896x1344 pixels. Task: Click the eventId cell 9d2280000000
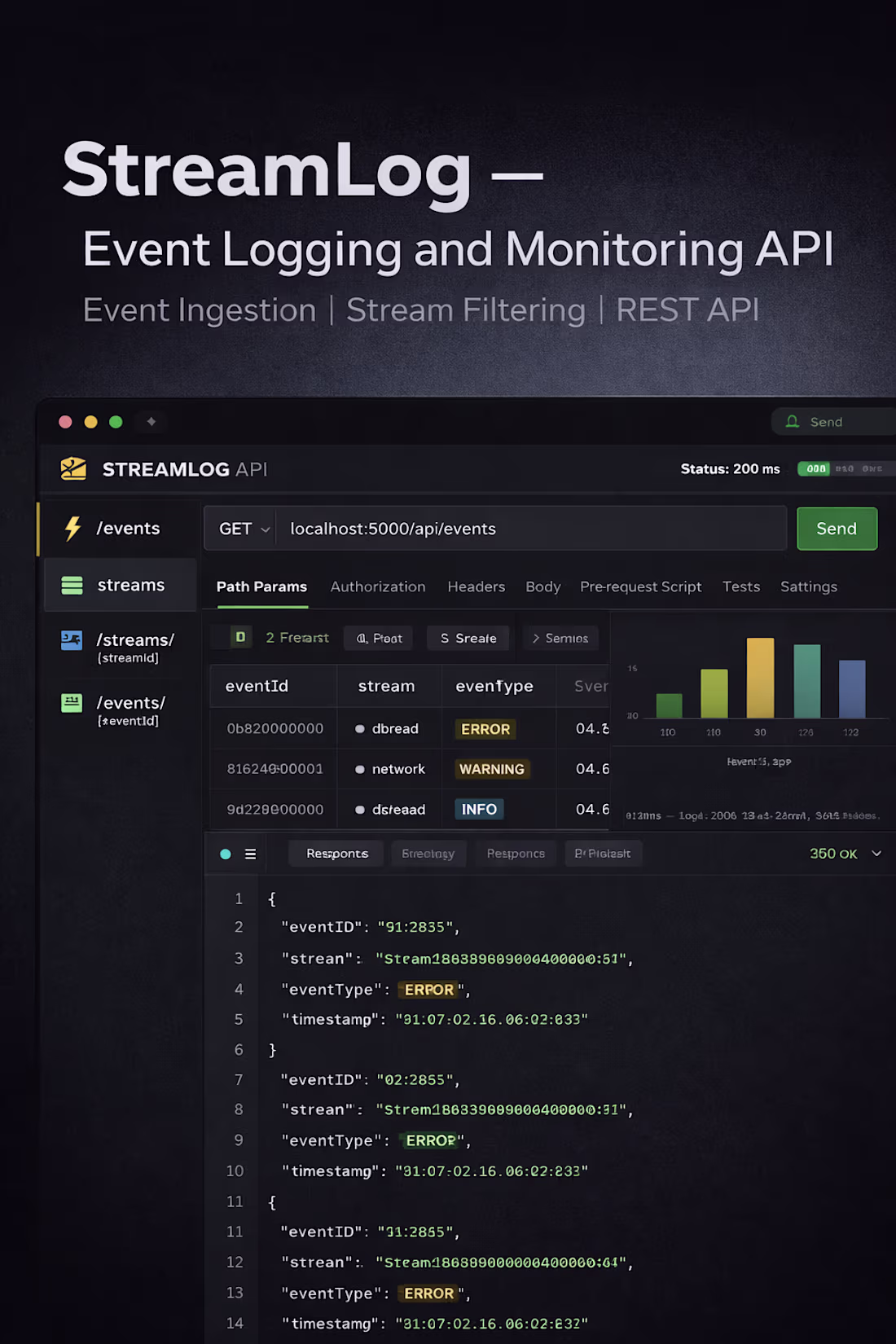pos(275,810)
